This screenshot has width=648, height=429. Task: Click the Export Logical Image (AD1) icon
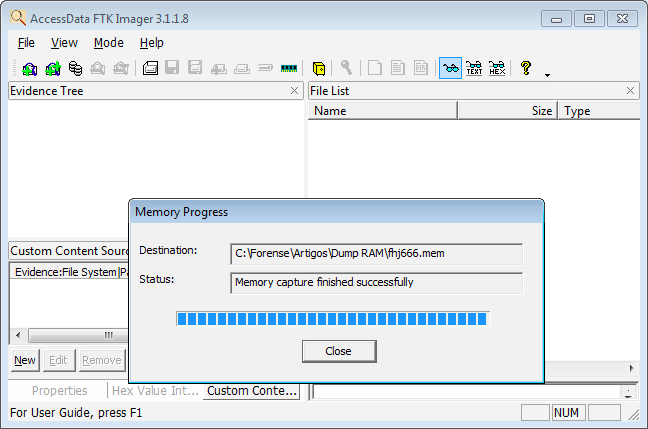(x=195, y=67)
